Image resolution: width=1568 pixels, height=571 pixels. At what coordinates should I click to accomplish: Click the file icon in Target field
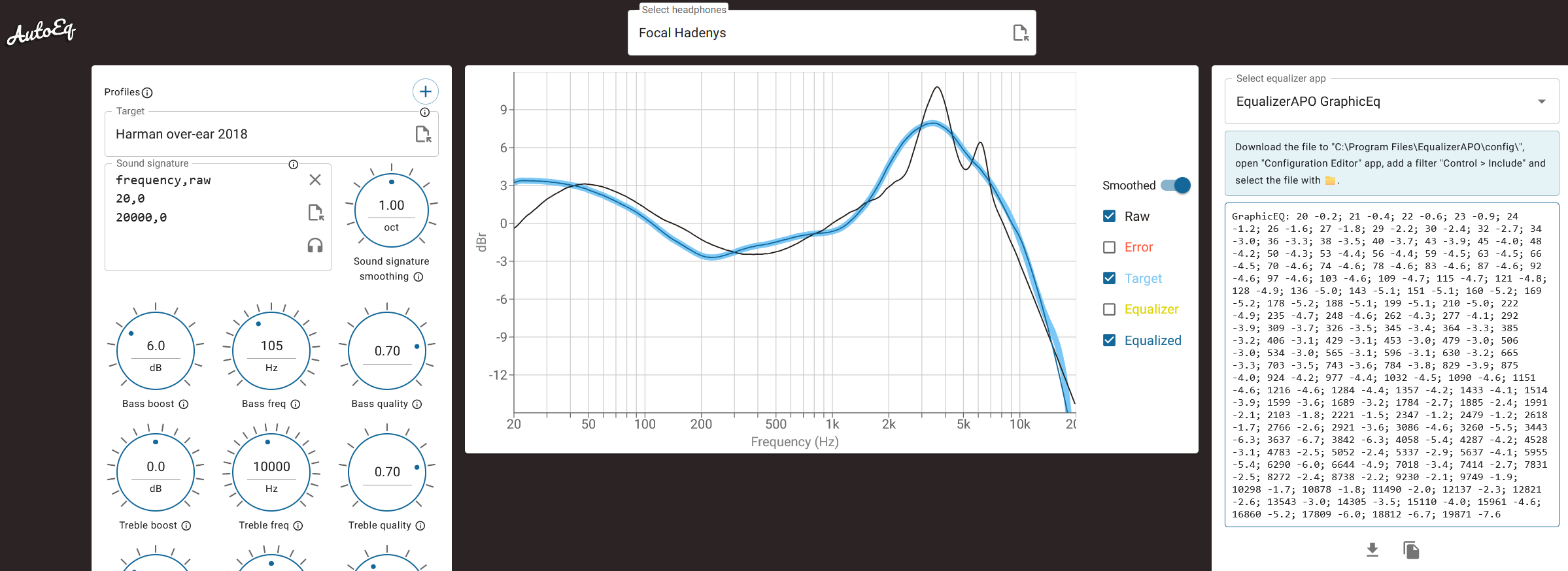(423, 134)
